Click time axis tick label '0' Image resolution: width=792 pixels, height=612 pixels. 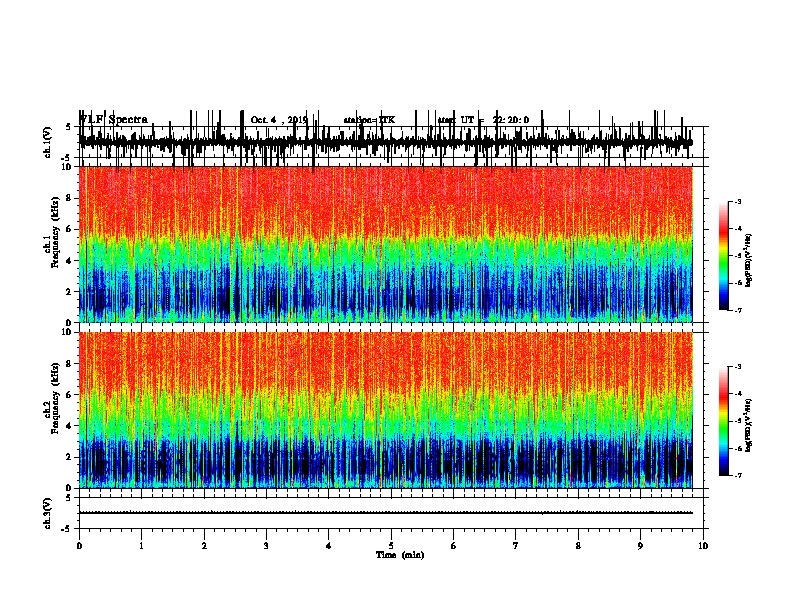pyautogui.click(x=79, y=546)
